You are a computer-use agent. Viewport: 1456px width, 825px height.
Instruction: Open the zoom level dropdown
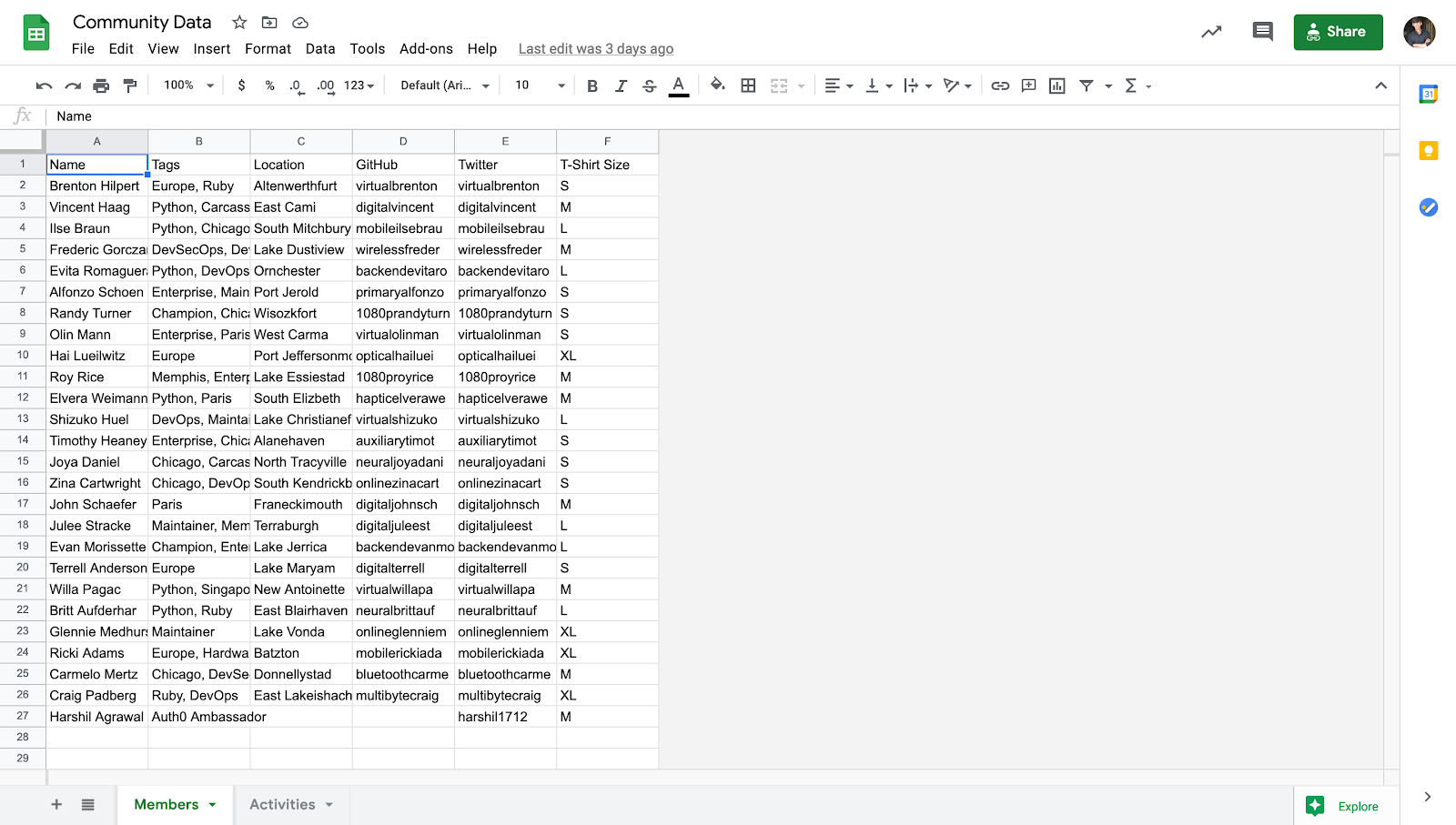point(187,85)
